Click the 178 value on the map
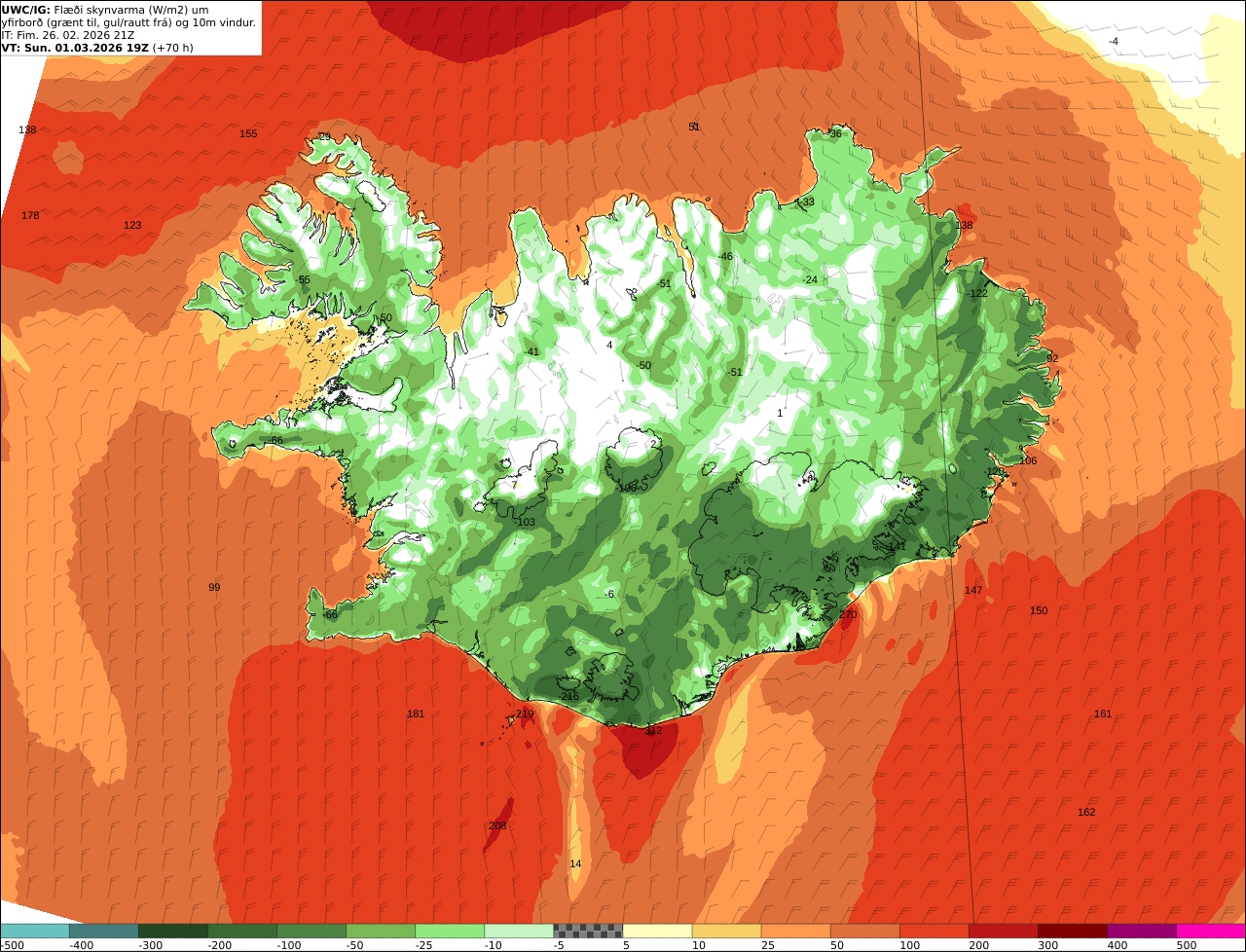 (30, 215)
